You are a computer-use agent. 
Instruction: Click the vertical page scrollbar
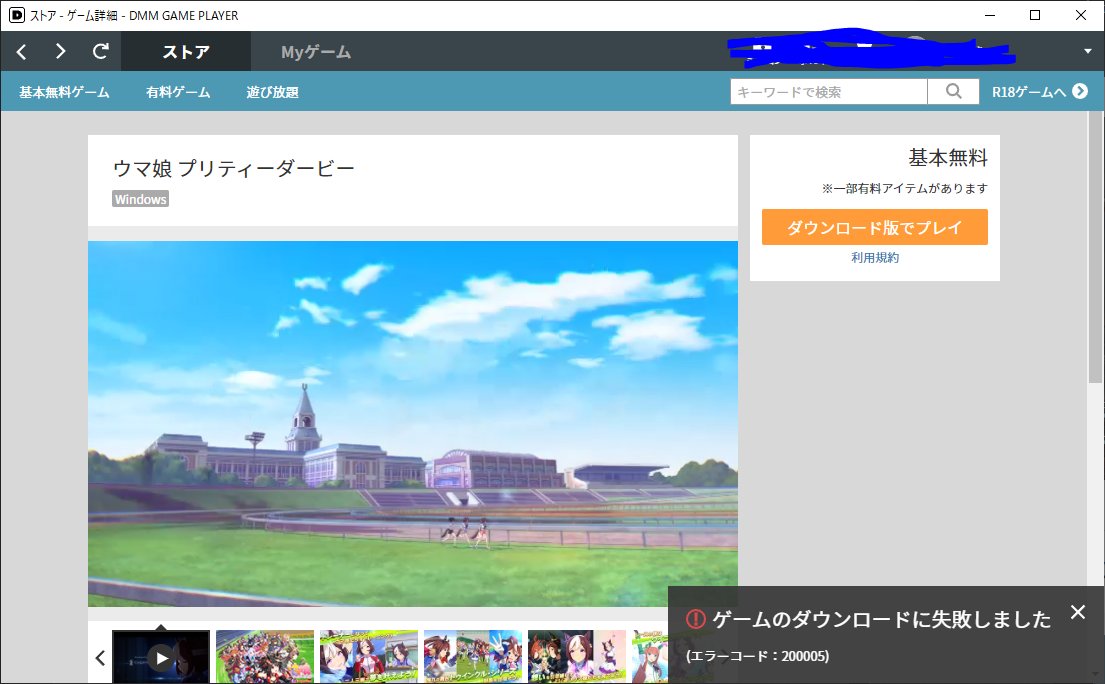1094,247
